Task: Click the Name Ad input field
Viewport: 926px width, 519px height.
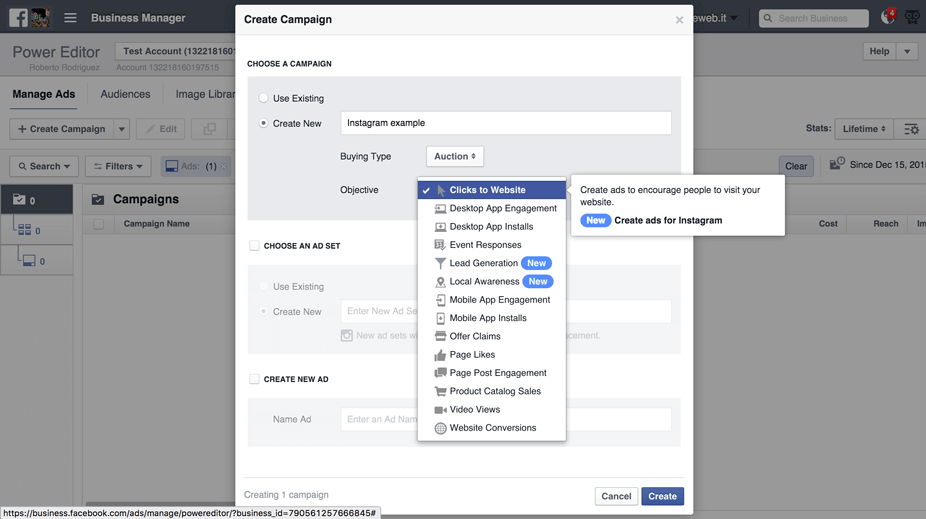Action: pos(506,419)
